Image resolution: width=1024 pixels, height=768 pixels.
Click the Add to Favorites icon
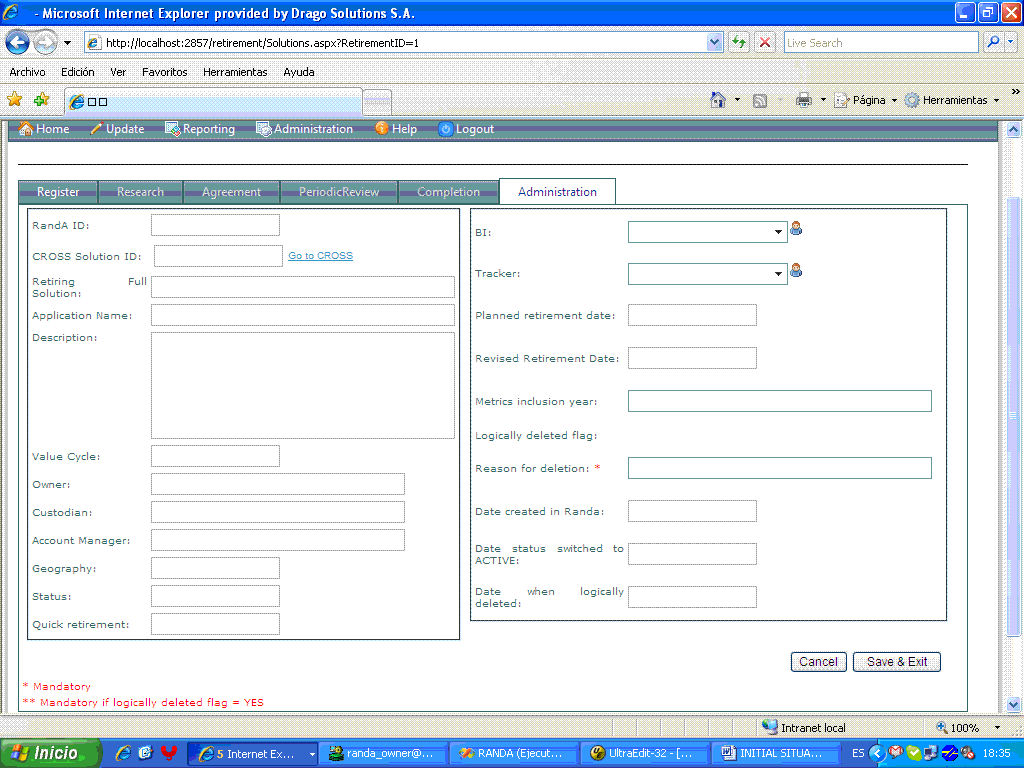tap(42, 99)
